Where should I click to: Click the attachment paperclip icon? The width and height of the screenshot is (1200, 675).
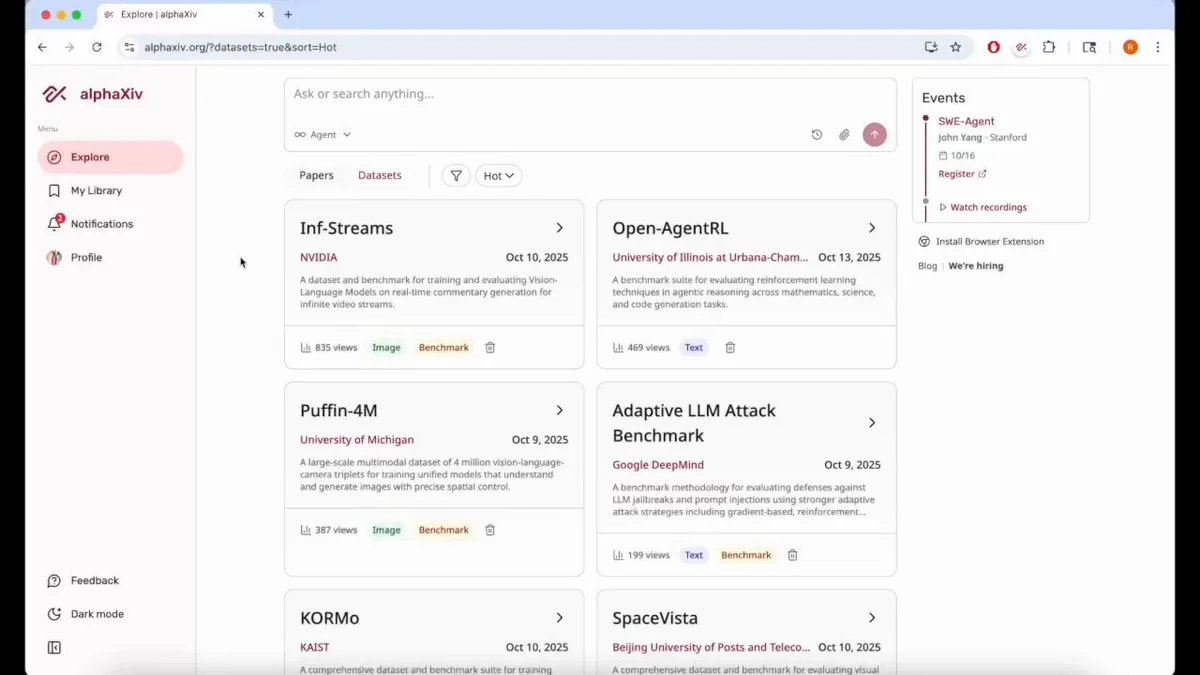click(844, 133)
